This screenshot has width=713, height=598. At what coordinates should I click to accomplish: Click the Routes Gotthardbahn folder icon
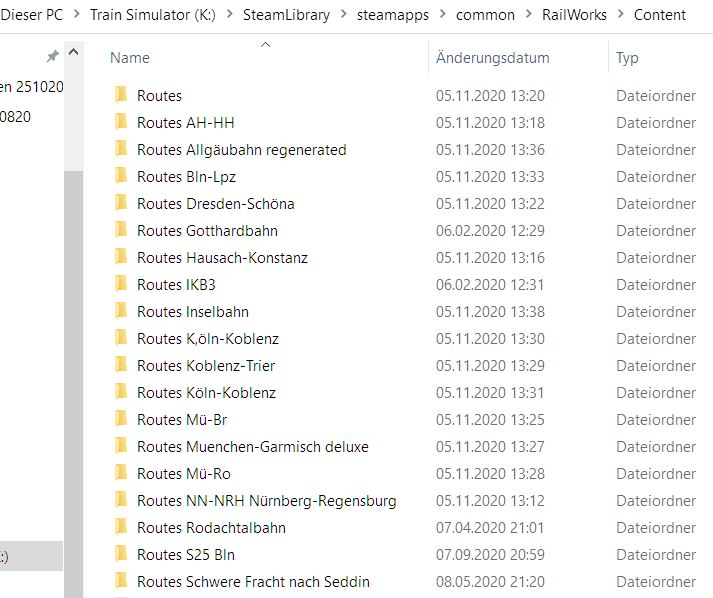pos(121,230)
